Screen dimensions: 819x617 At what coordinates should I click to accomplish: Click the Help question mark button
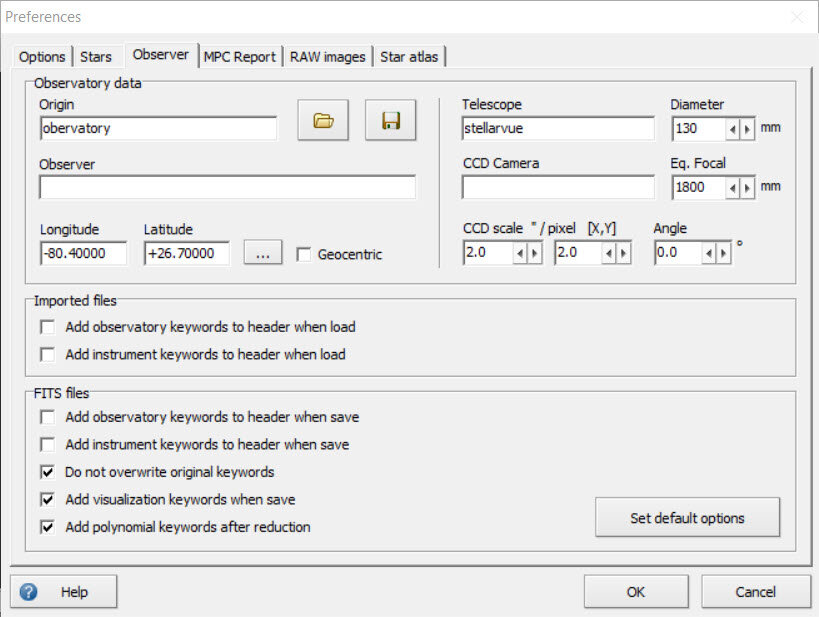coord(64,592)
